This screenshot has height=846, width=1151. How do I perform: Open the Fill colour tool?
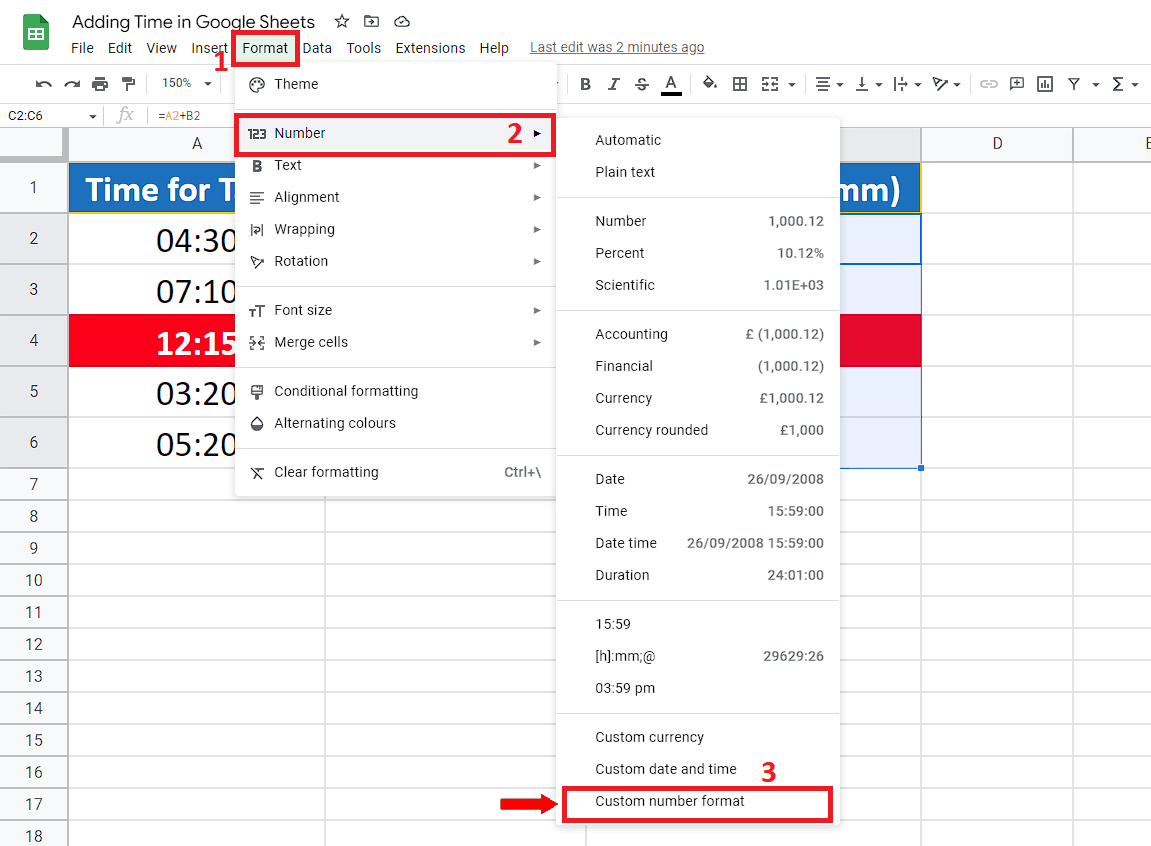tap(710, 83)
